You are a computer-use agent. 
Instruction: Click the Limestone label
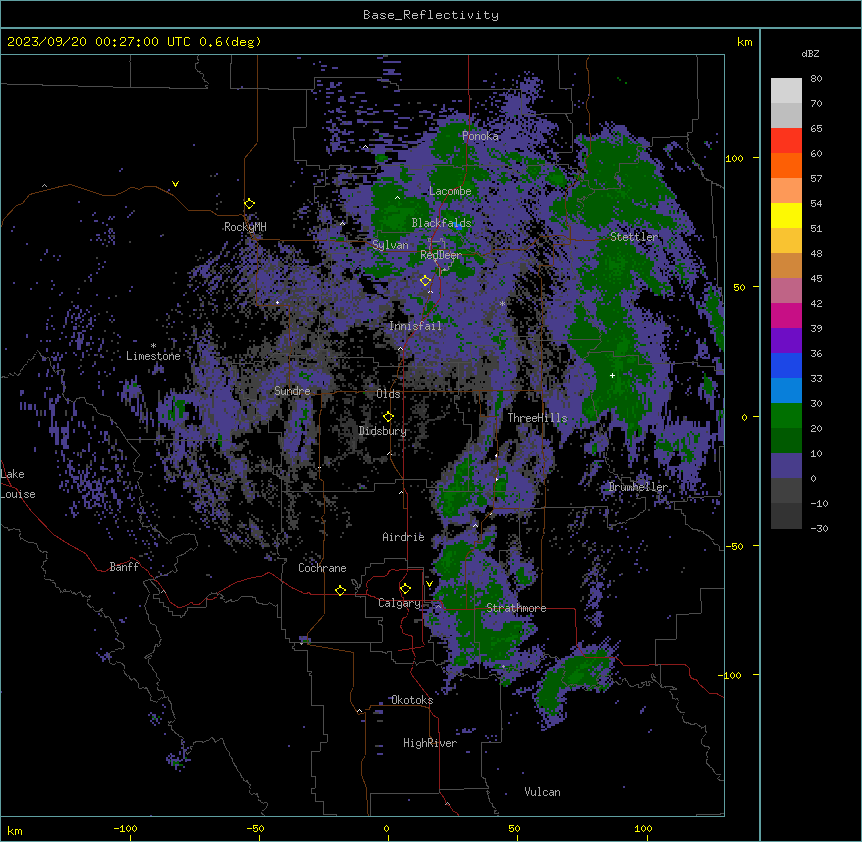point(153,356)
